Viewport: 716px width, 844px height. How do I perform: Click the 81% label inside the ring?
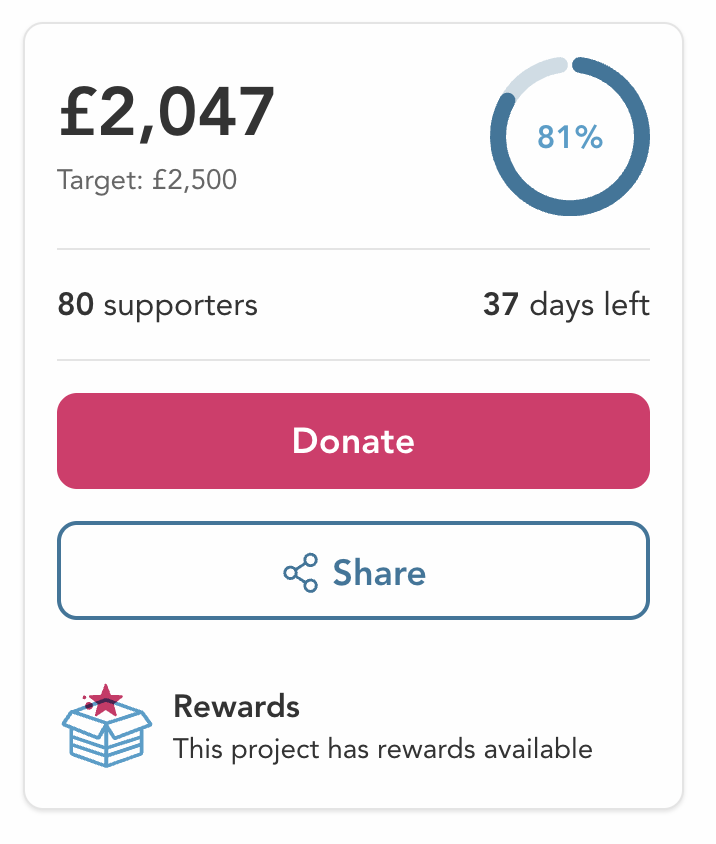(x=570, y=137)
